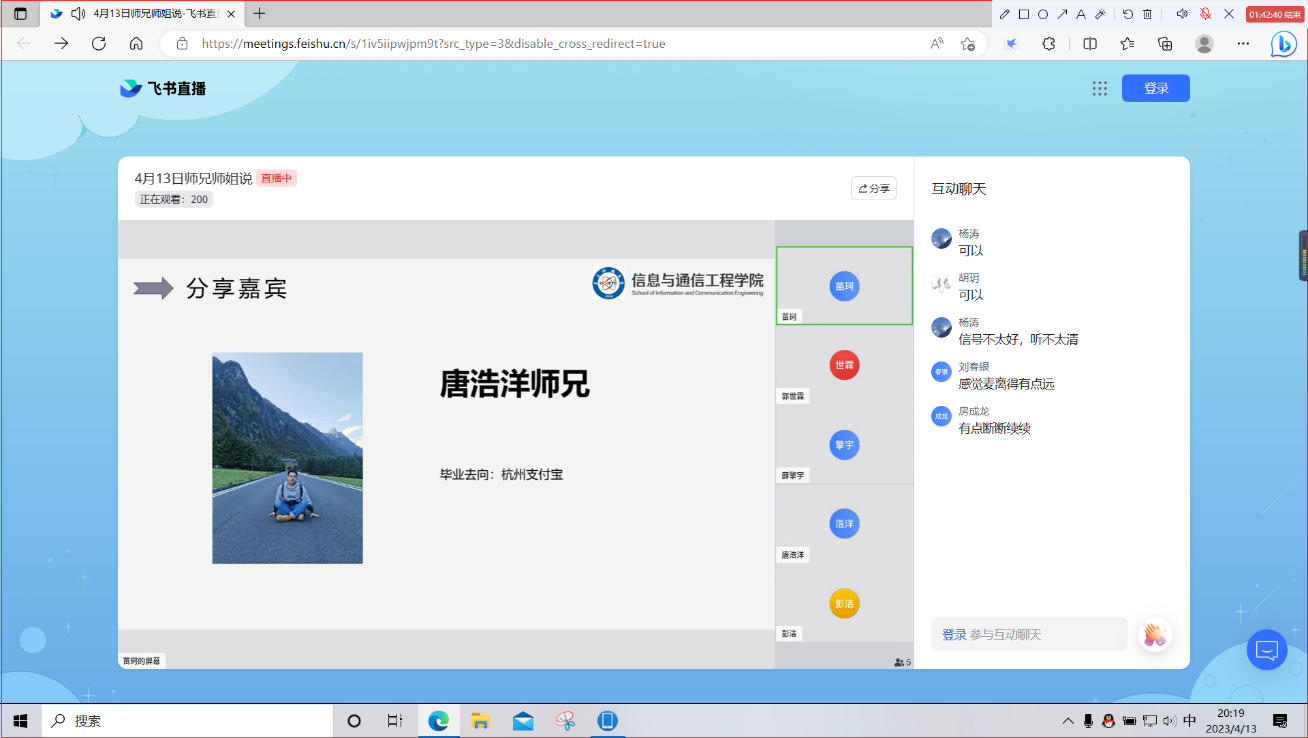Open the Feishu apps grid icon
The image size is (1308, 738).
[x=1100, y=88]
